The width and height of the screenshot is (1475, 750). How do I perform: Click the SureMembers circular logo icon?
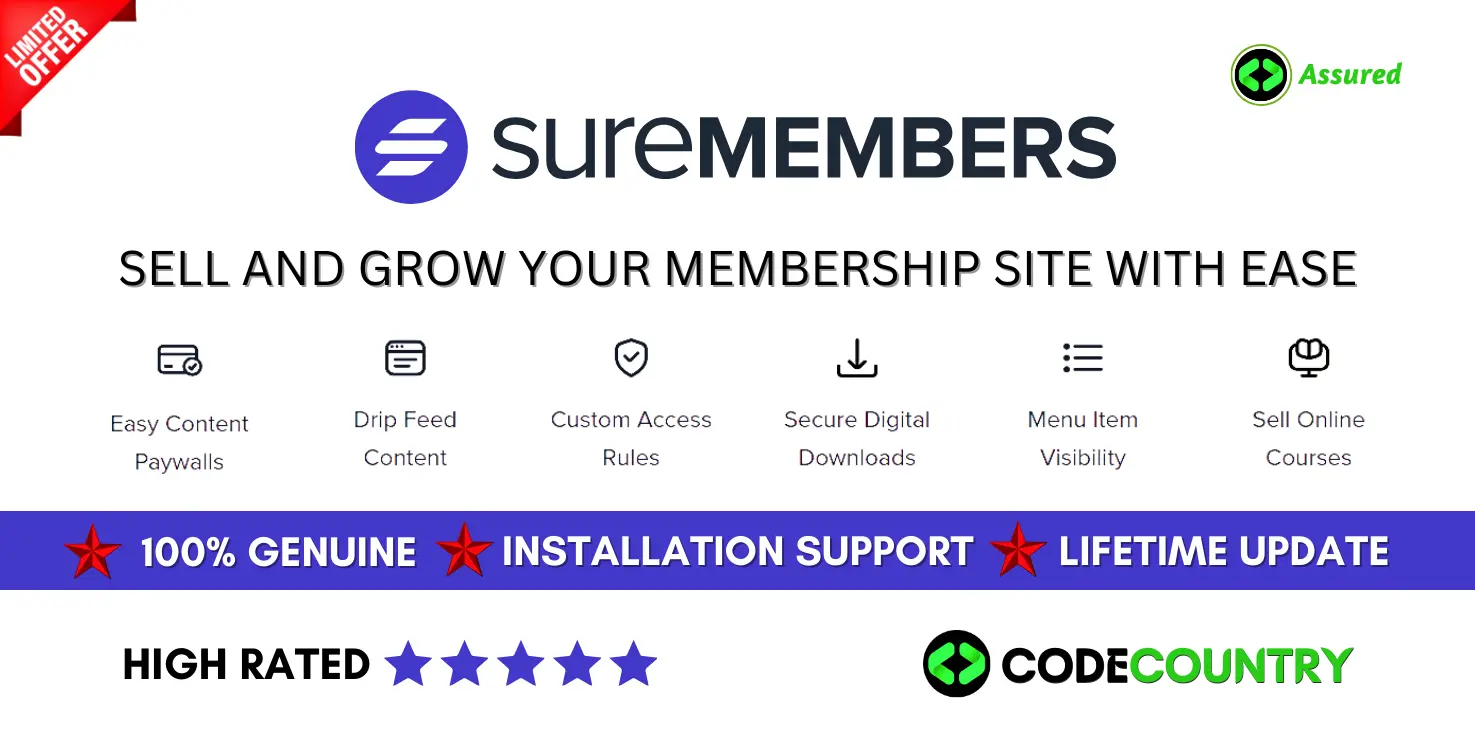[x=411, y=147]
